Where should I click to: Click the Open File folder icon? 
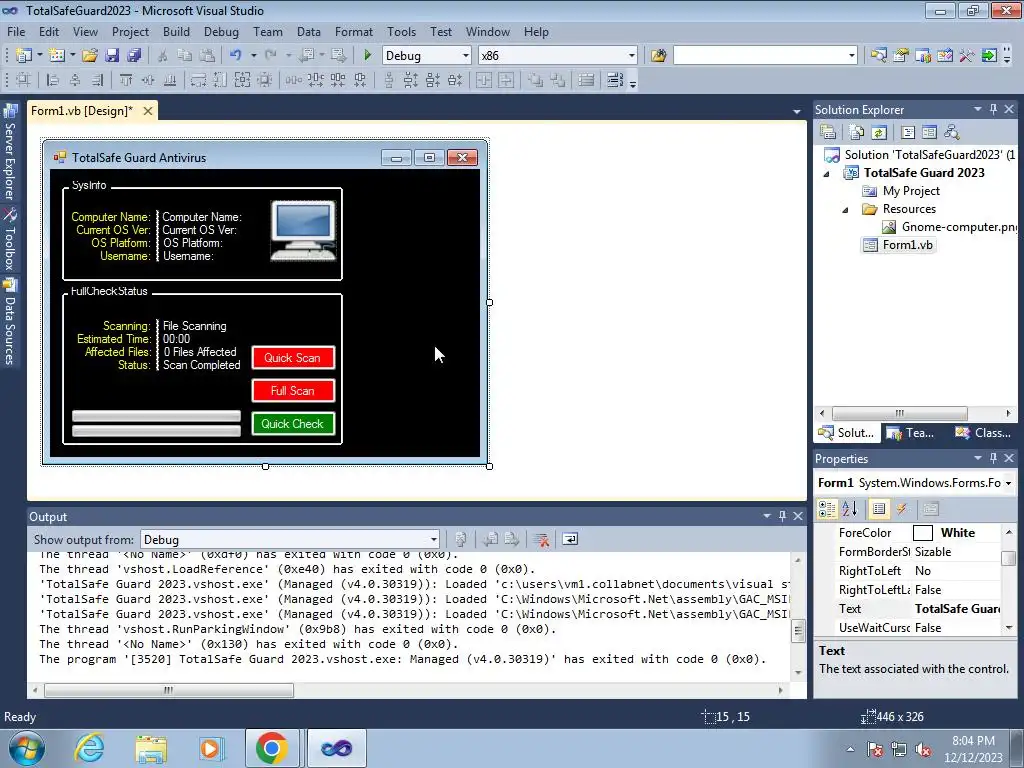point(90,56)
